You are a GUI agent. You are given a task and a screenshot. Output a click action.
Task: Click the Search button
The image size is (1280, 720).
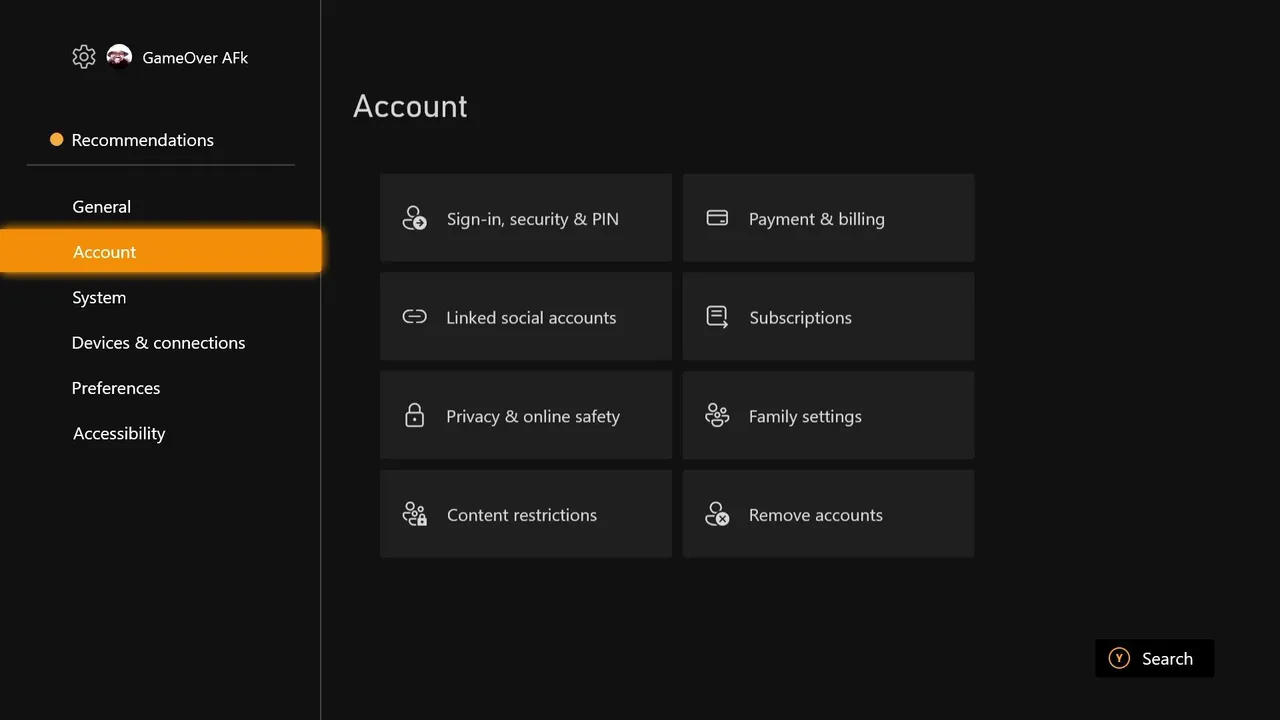pos(1154,659)
